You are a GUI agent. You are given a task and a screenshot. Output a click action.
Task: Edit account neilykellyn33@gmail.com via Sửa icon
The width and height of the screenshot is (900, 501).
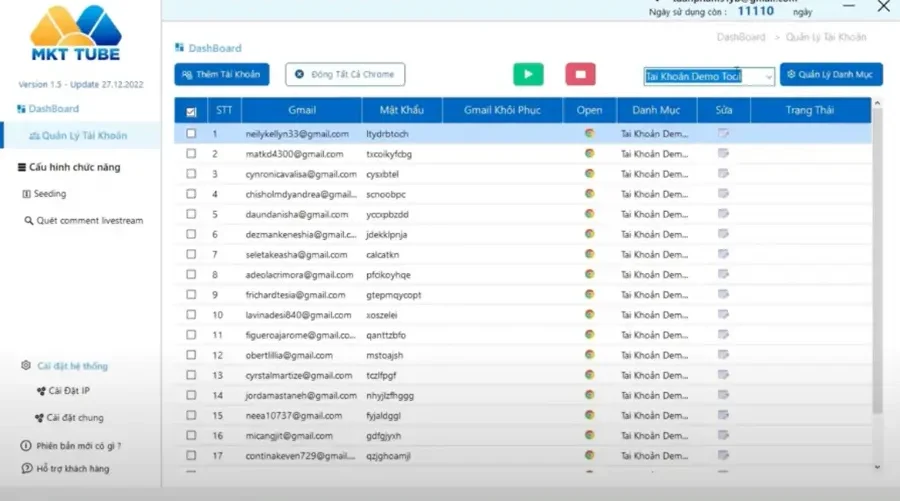tap(723, 133)
